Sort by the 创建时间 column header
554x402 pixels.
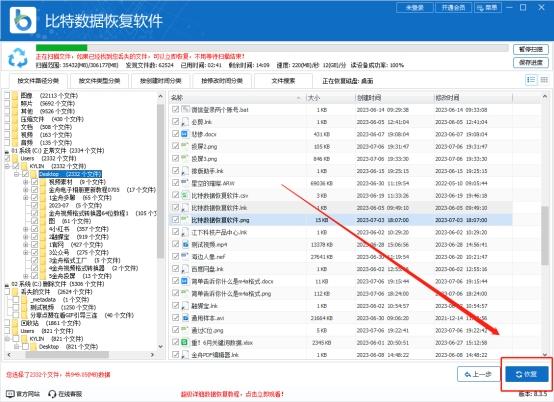[394, 97]
